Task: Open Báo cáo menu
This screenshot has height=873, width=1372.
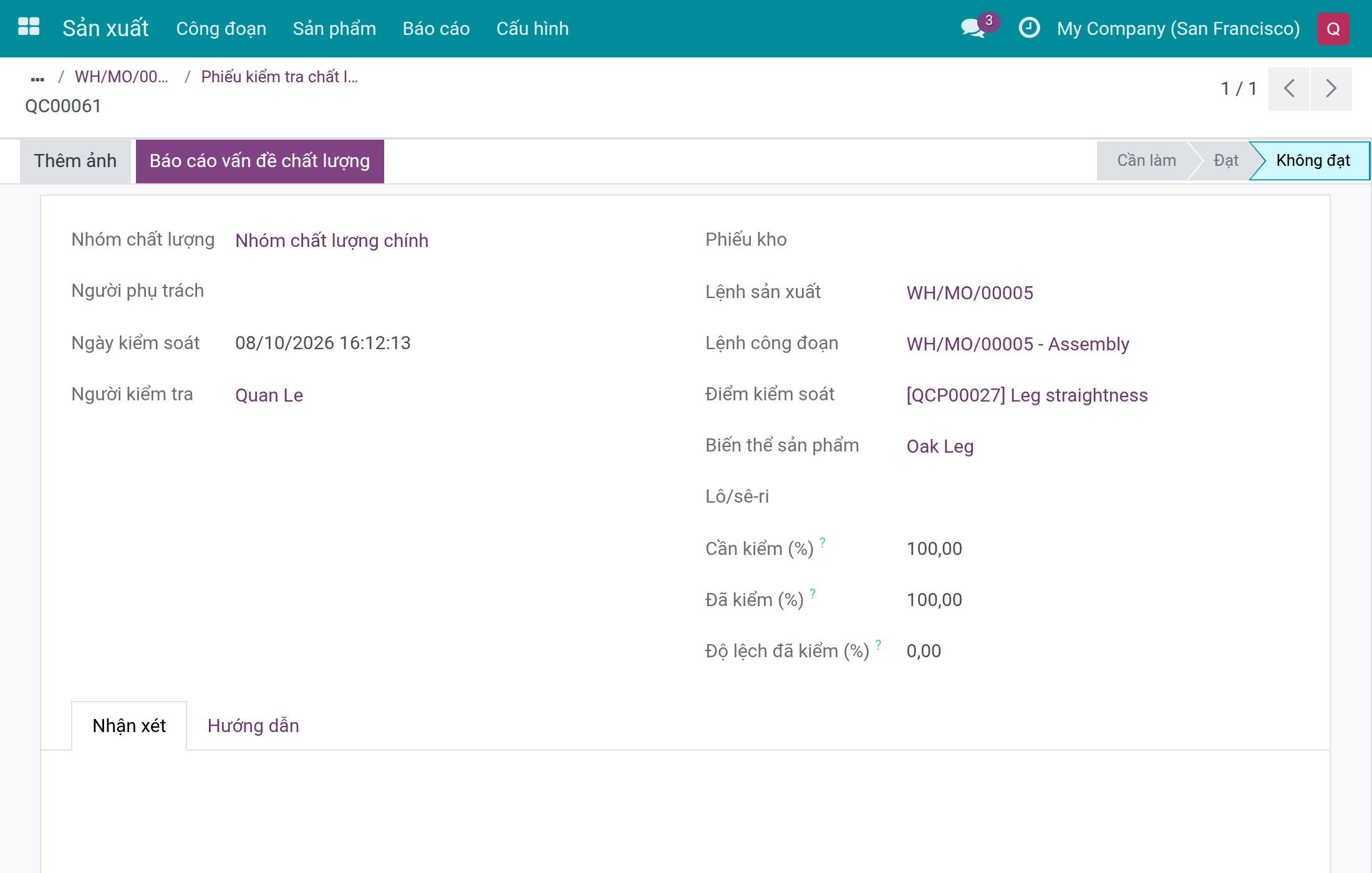Action: coord(436,29)
